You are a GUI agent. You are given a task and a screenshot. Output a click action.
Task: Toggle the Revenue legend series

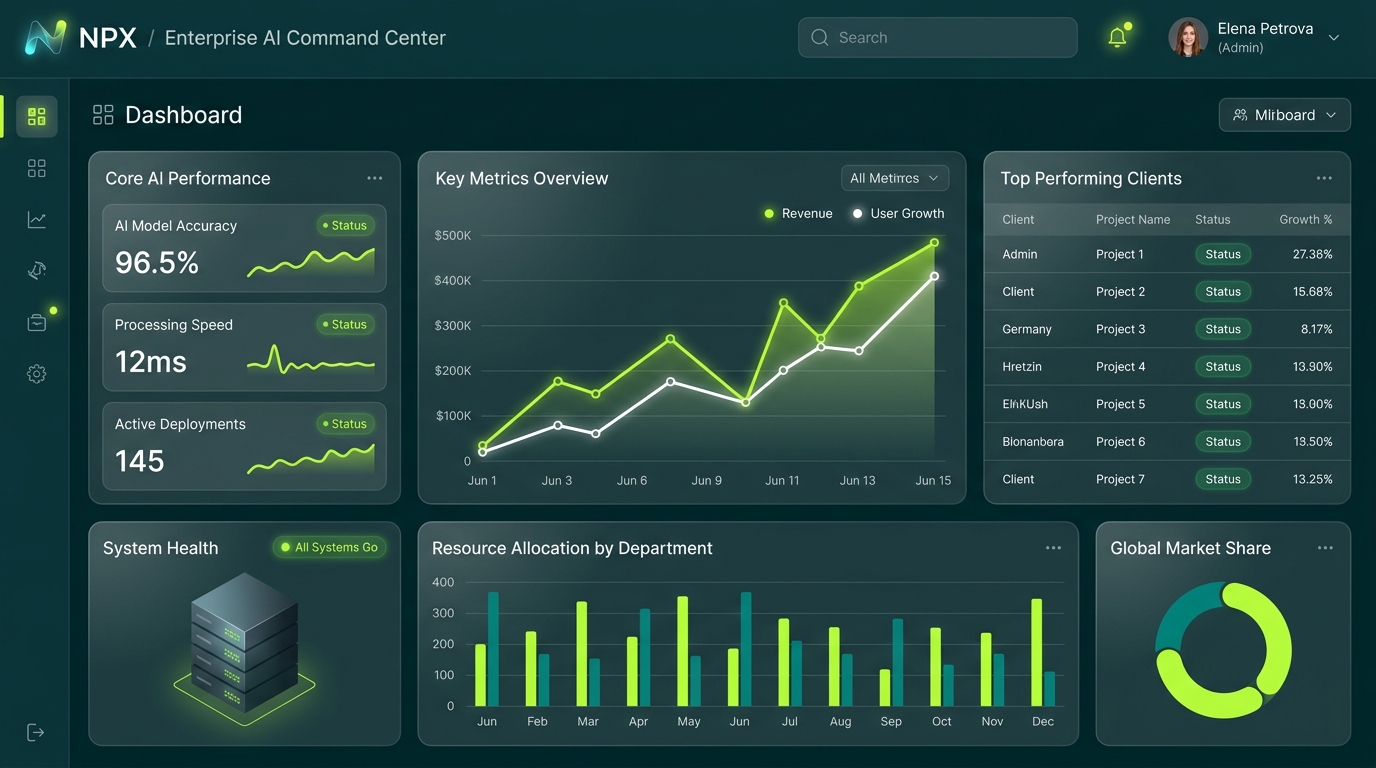click(798, 213)
